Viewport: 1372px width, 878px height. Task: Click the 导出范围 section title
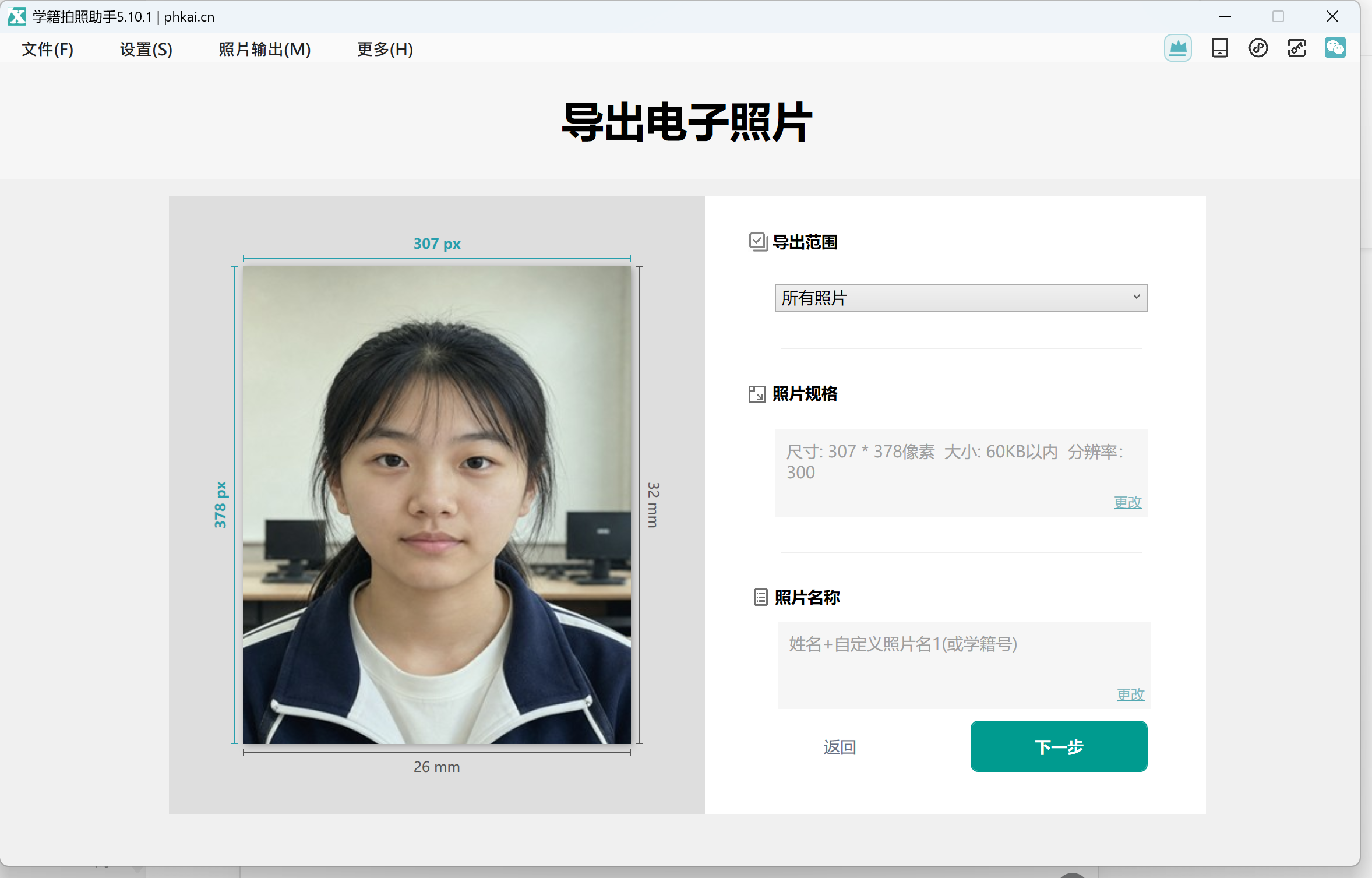pos(805,242)
